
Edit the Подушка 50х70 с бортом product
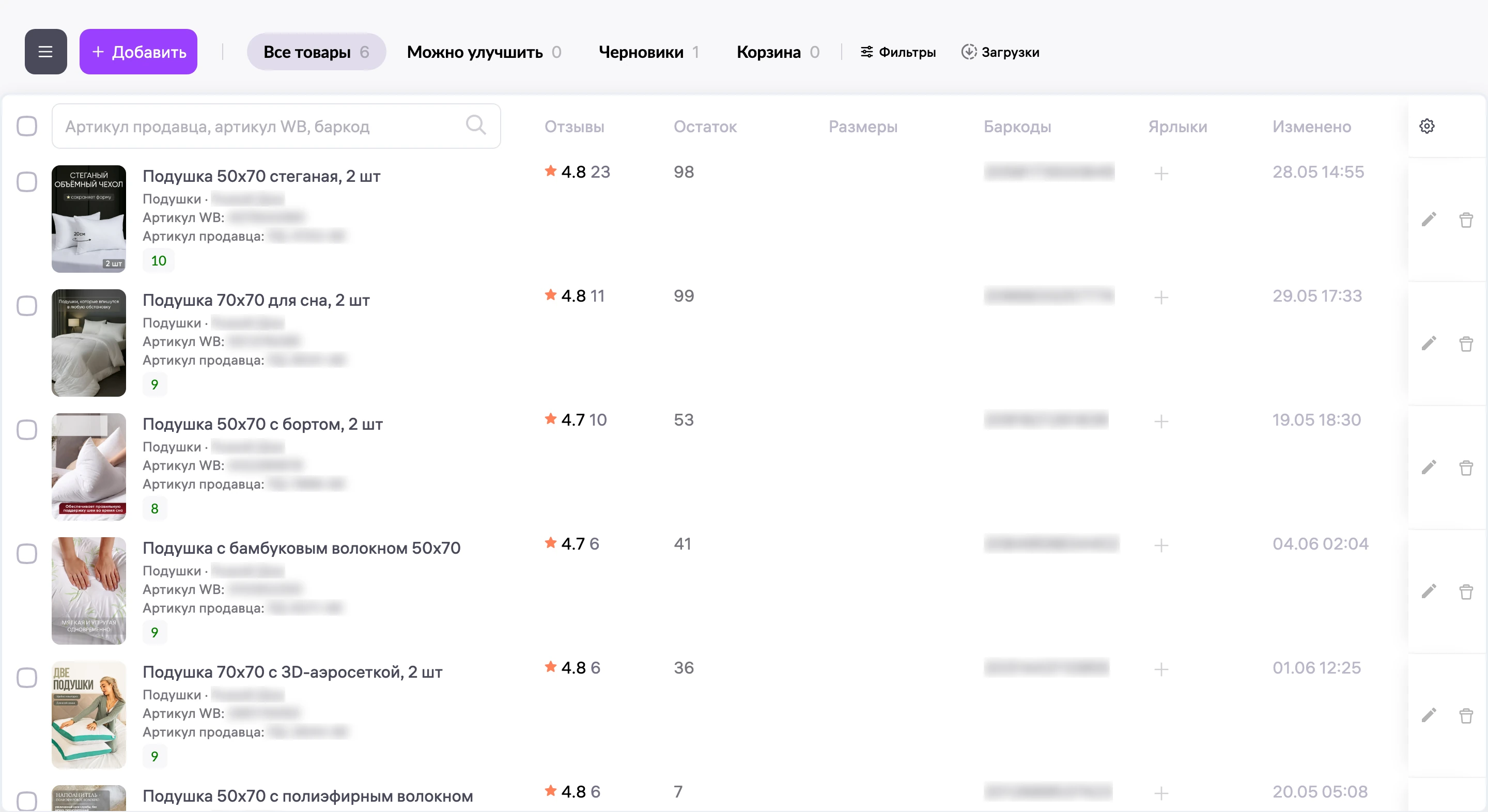click(x=1429, y=467)
